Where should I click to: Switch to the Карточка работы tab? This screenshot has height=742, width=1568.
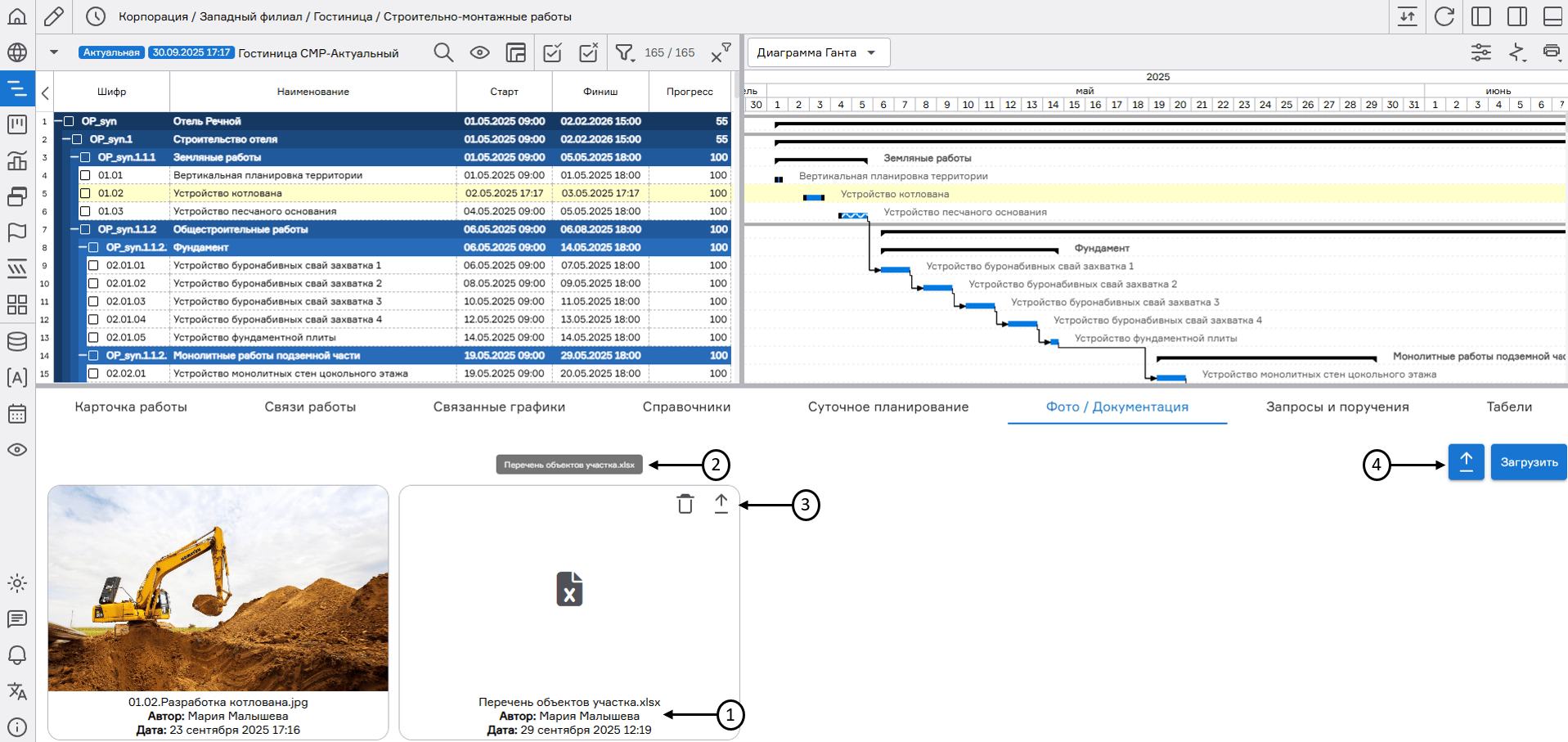131,407
